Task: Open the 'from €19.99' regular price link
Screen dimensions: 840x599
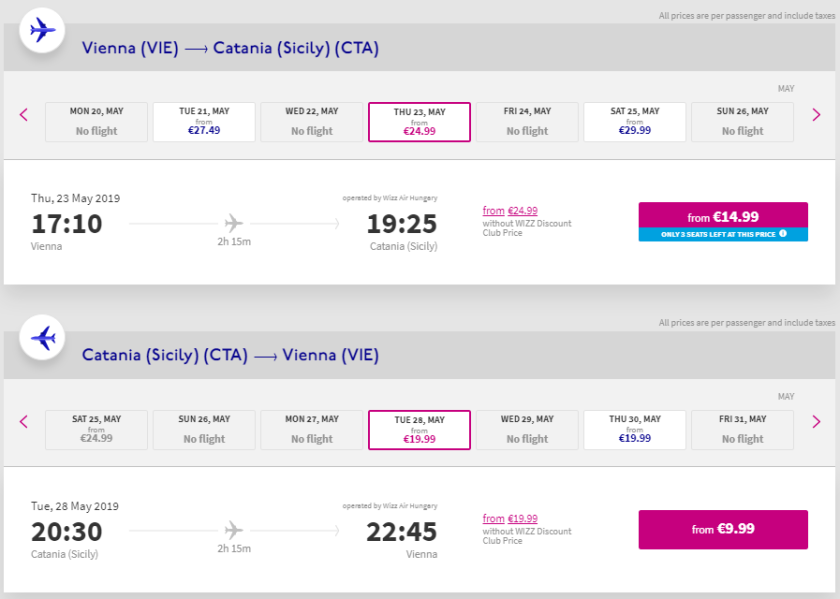Action: [x=510, y=519]
